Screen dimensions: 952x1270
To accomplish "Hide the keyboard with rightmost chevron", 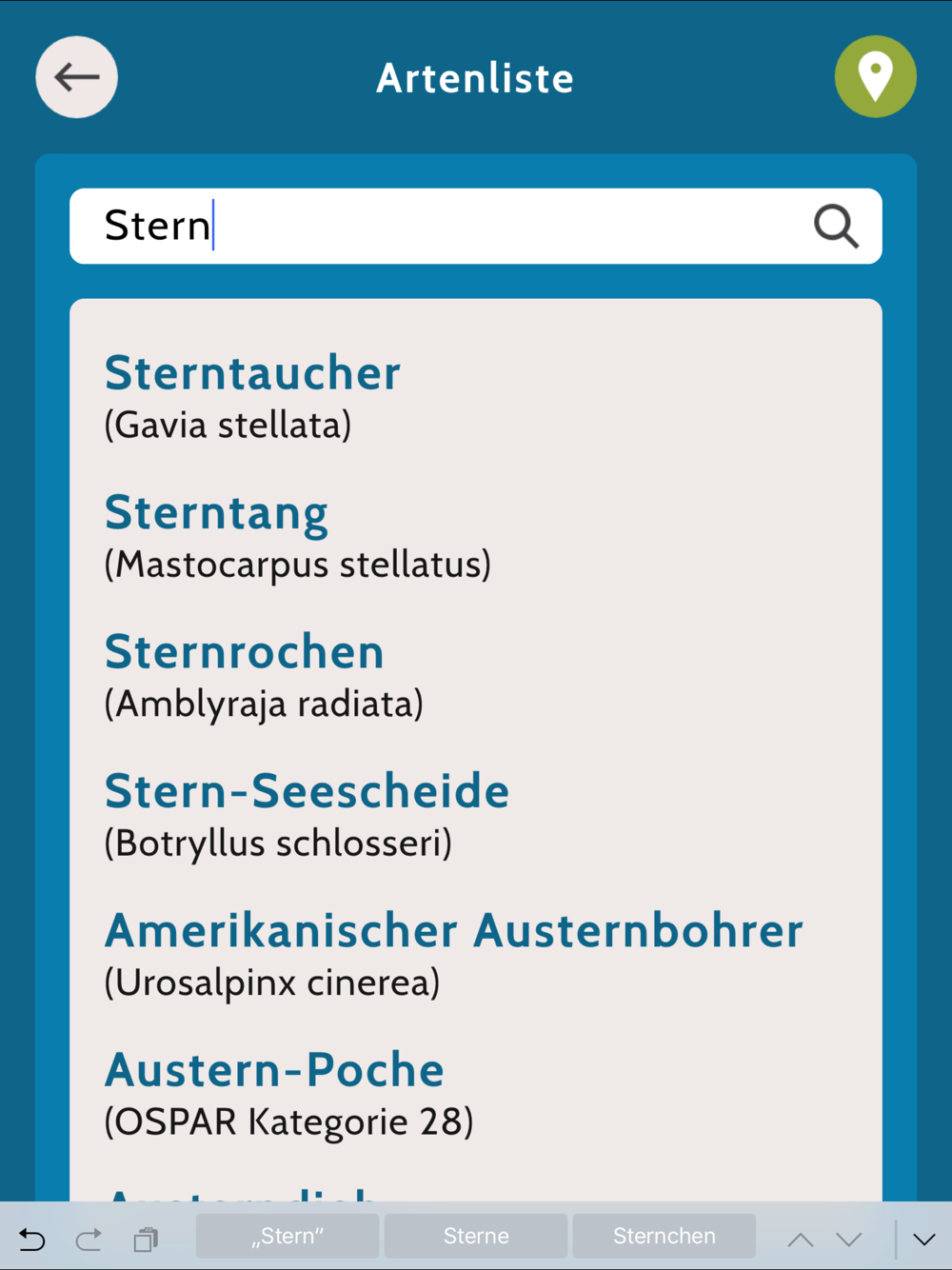I will 924,1239.
